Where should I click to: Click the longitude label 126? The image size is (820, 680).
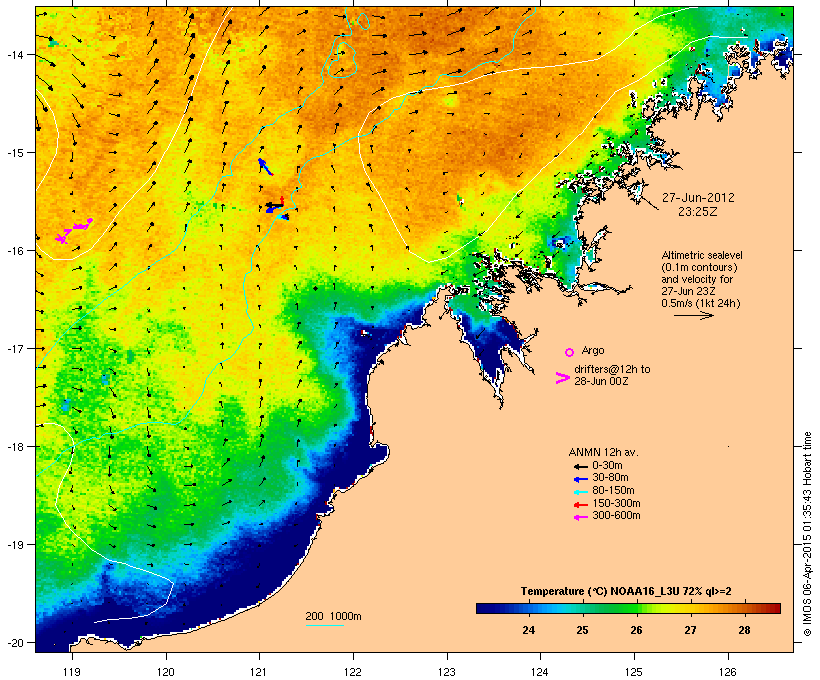pos(728,672)
